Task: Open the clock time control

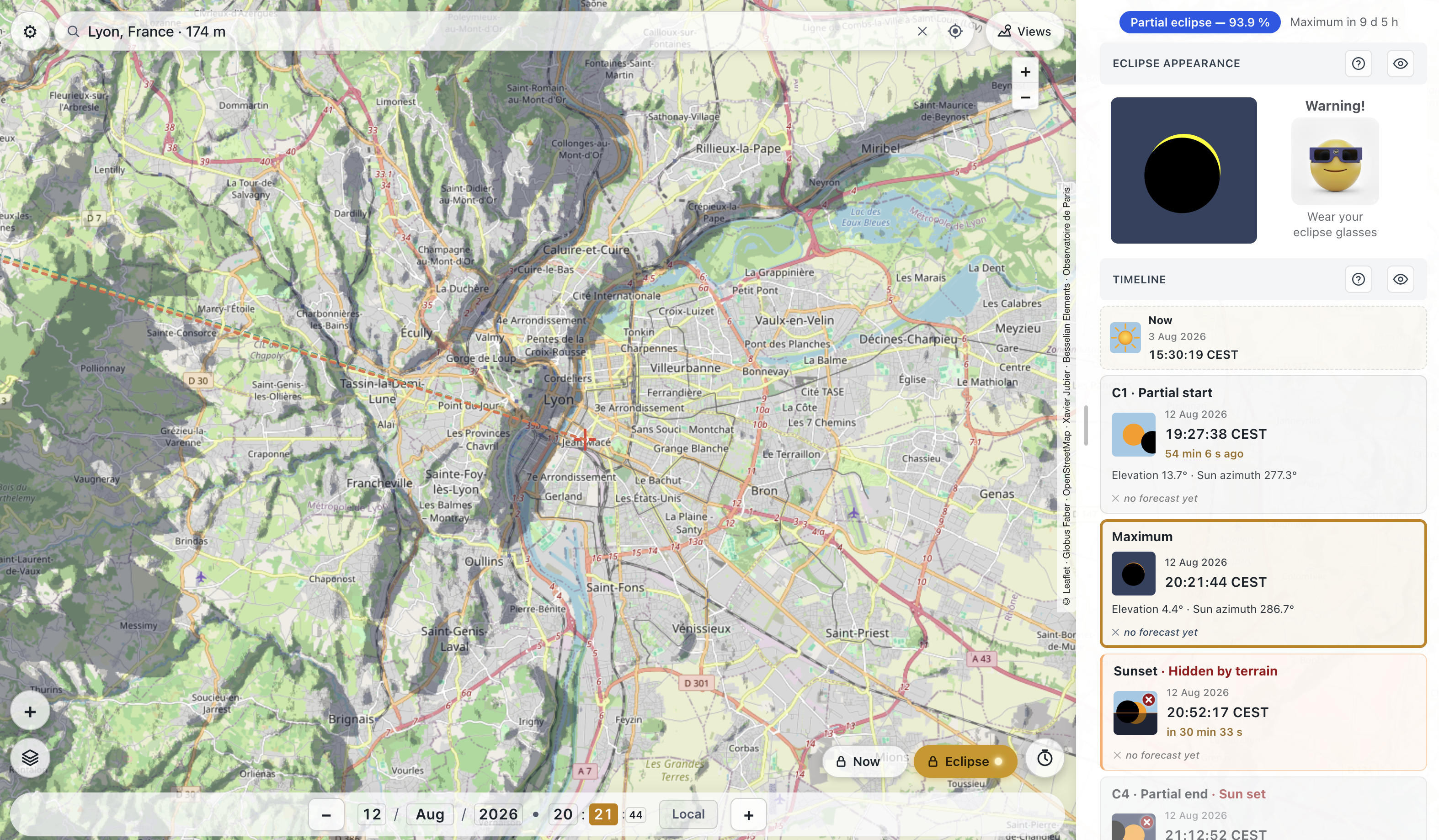Action: [x=1045, y=758]
